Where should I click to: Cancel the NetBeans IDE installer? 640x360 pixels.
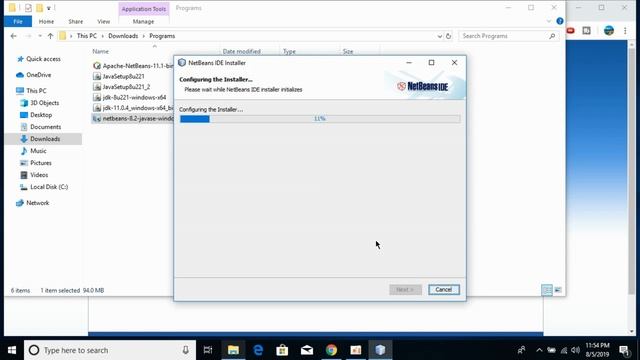444,289
